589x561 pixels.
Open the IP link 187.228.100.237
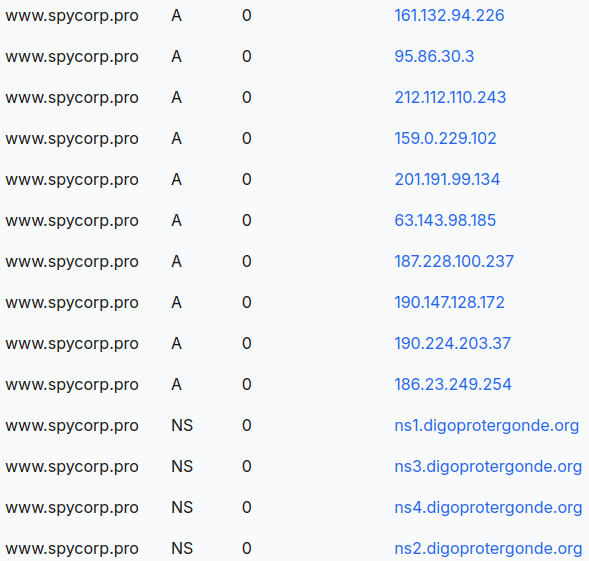(x=454, y=261)
